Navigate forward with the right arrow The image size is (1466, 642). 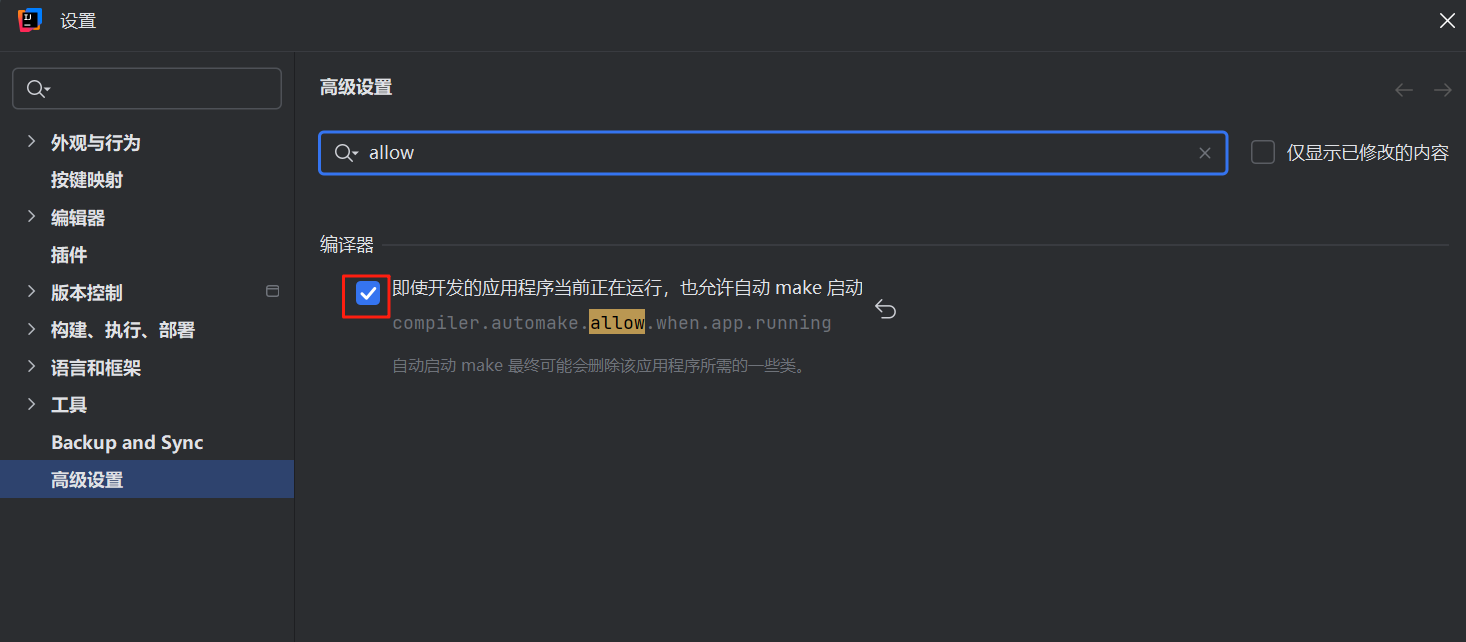[1442, 90]
